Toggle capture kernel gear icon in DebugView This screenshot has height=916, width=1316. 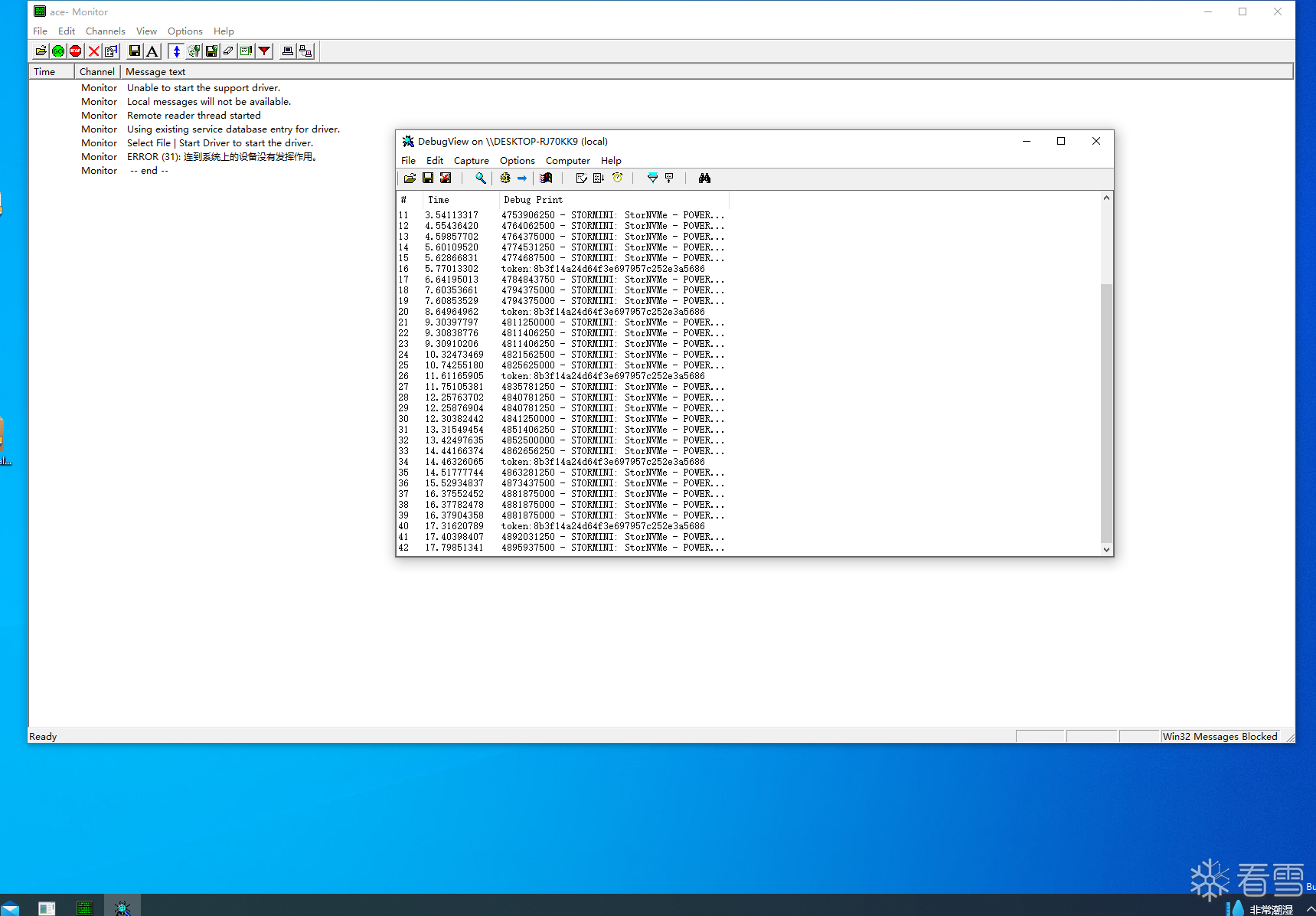[x=505, y=178]
